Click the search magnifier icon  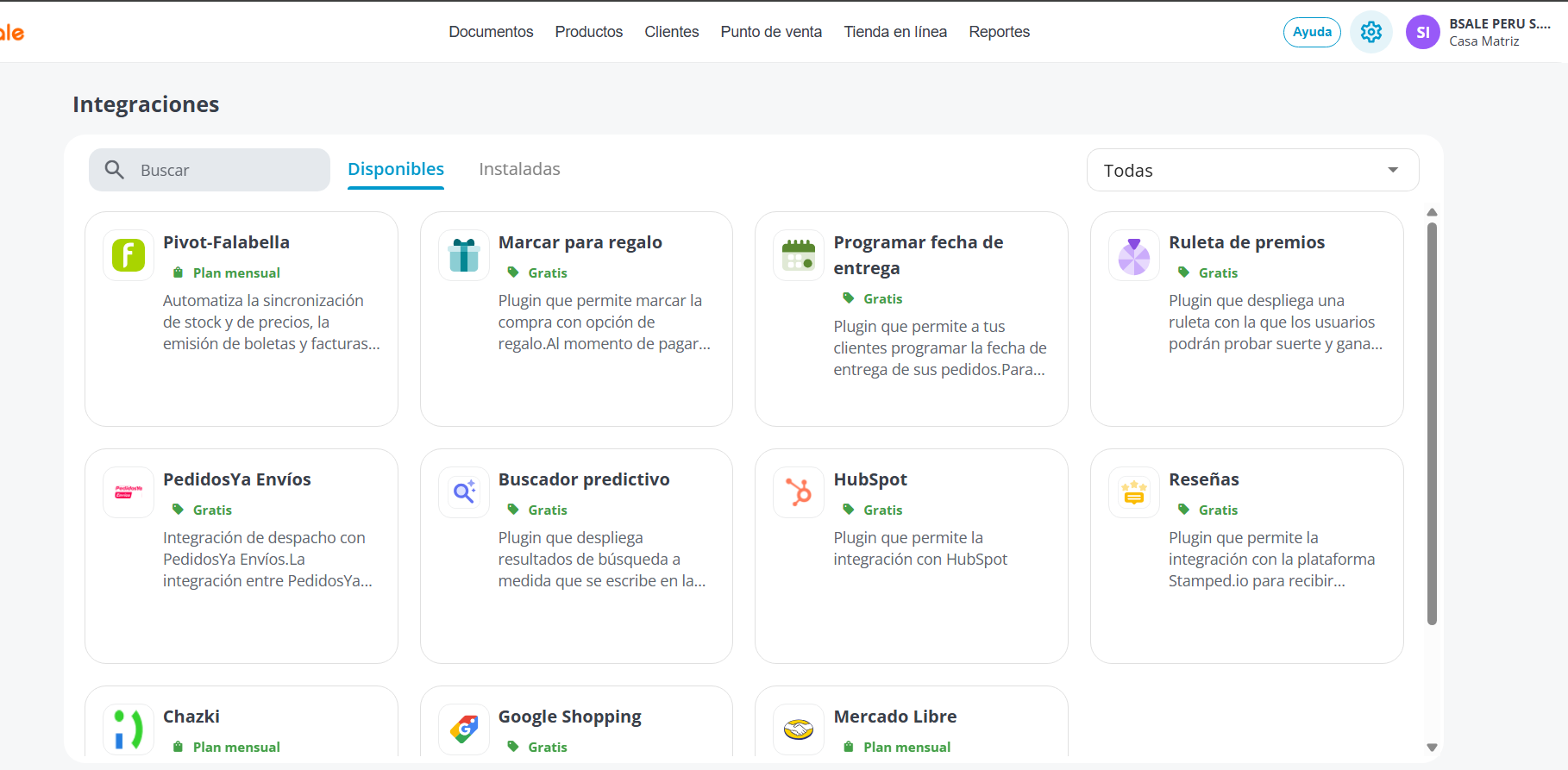tap(115, 170)
